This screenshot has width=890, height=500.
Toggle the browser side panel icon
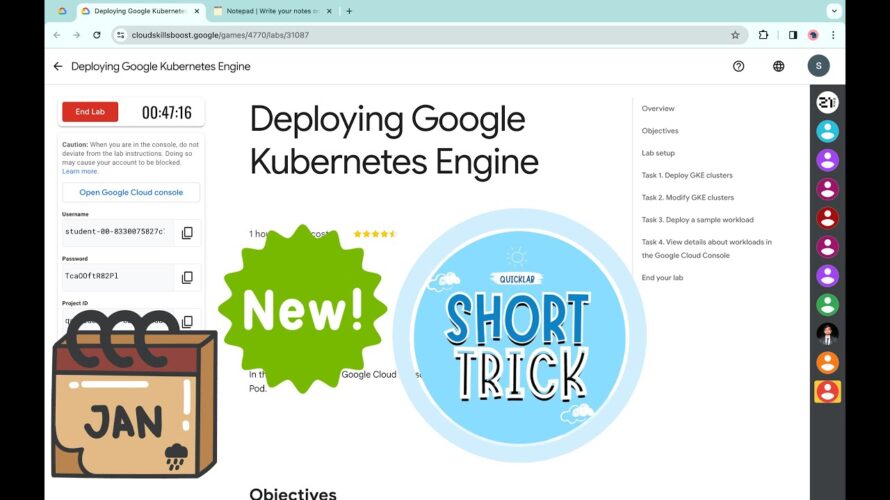pyautogui.click(x=793, y=35)
